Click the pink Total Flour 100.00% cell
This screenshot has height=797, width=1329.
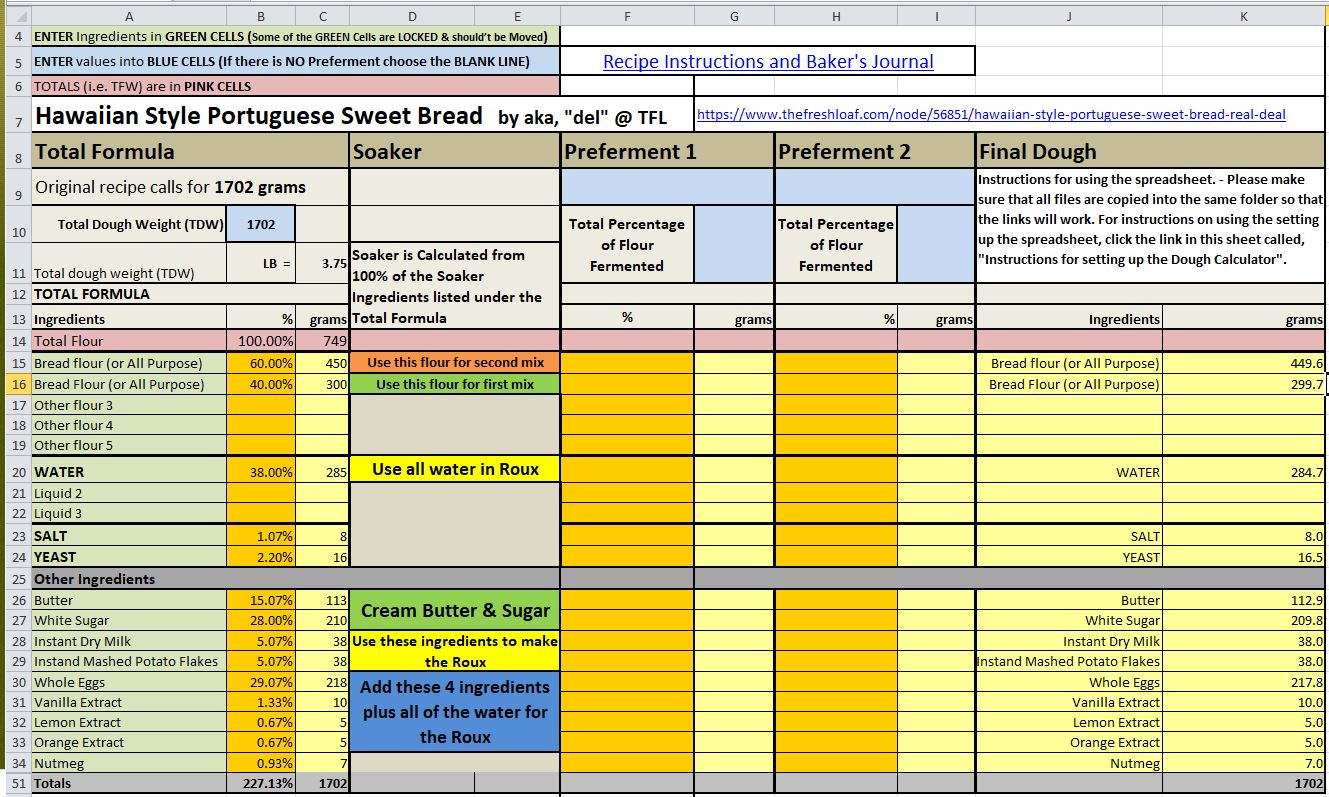coord(261,341)
